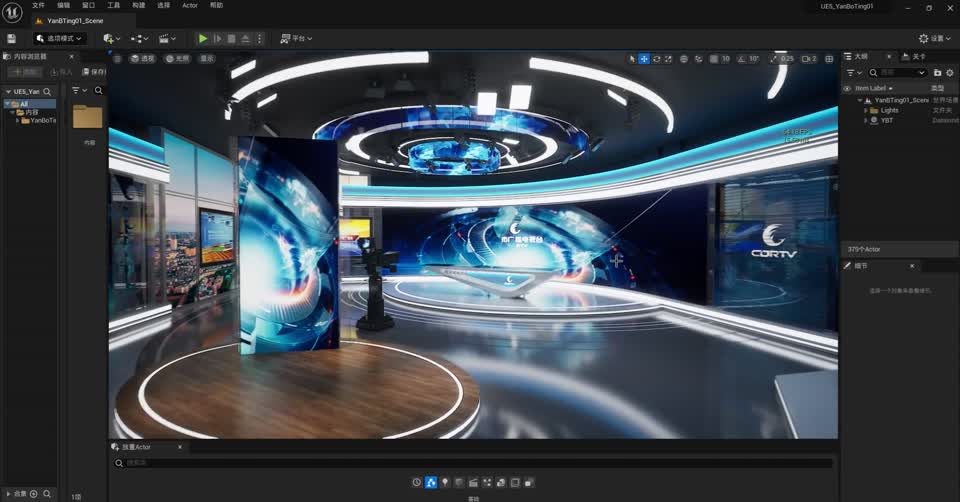Click the Lit view mode button
Viewport: 960px width, 502px height.
coord(177,59)
